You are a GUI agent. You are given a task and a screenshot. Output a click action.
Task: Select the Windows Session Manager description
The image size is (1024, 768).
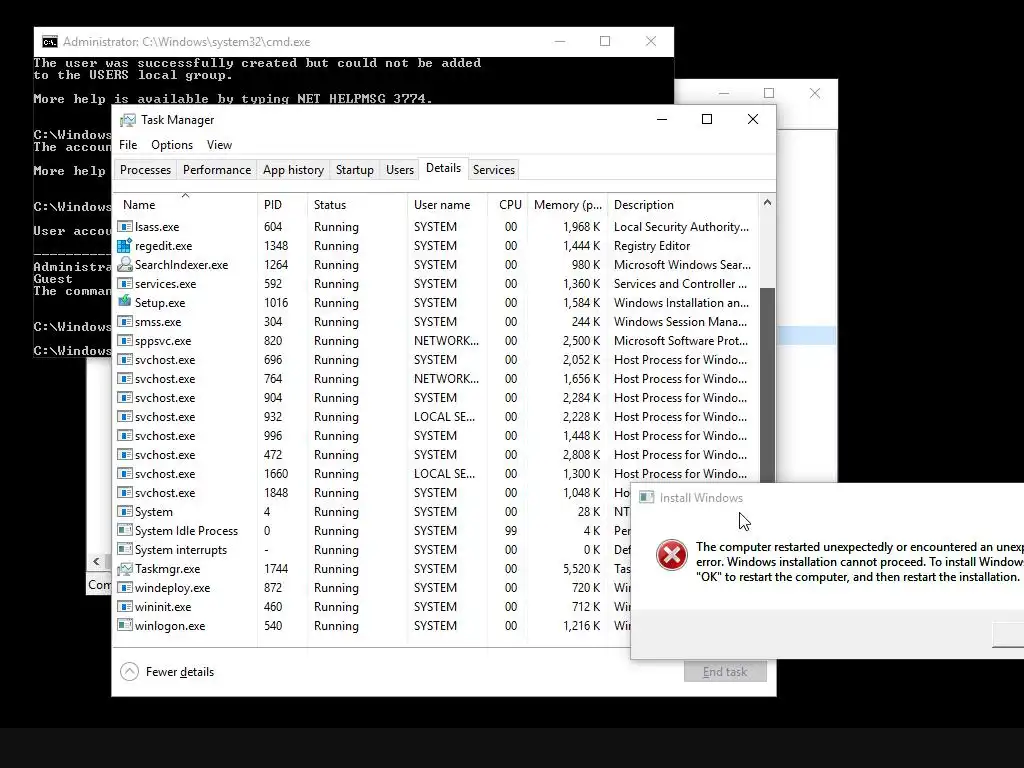click(680, 321)
